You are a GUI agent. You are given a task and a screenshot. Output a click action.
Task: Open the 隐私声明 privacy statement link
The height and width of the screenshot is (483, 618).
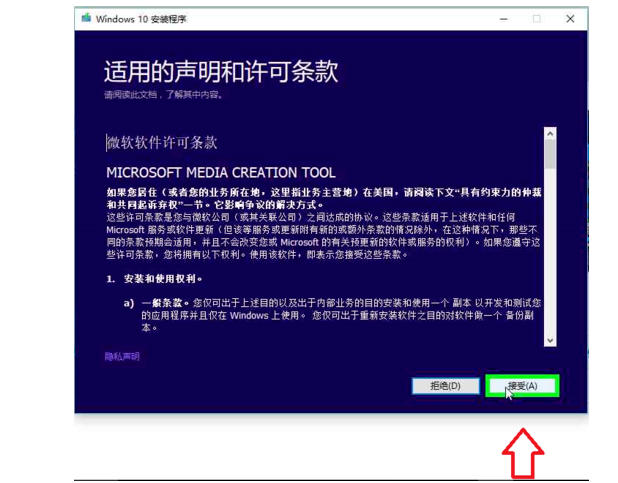click(x=122, y=356)
